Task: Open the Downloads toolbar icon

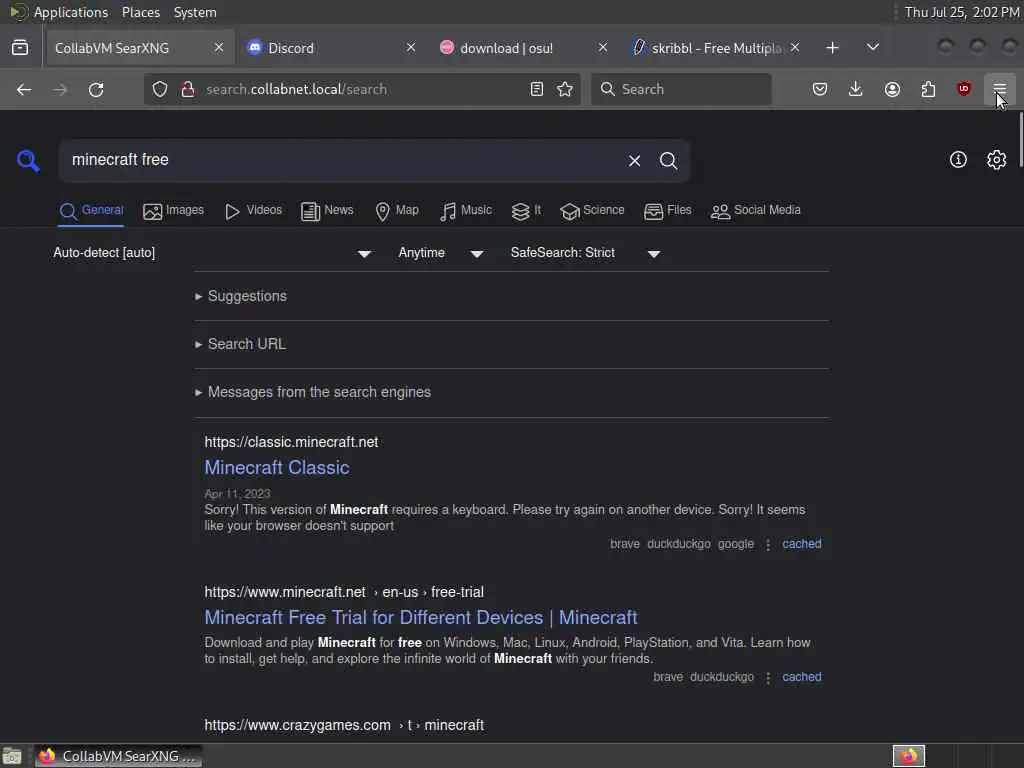Action: coord(856,89)
